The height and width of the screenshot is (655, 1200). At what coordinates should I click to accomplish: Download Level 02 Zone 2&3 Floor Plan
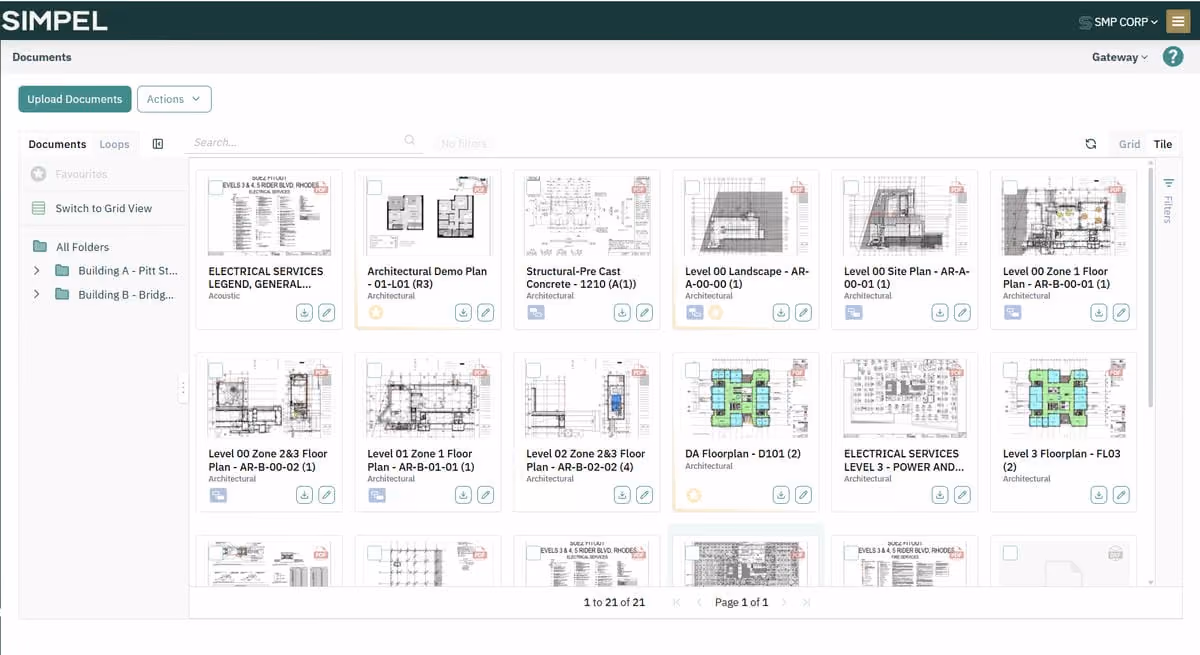(622, 495)
